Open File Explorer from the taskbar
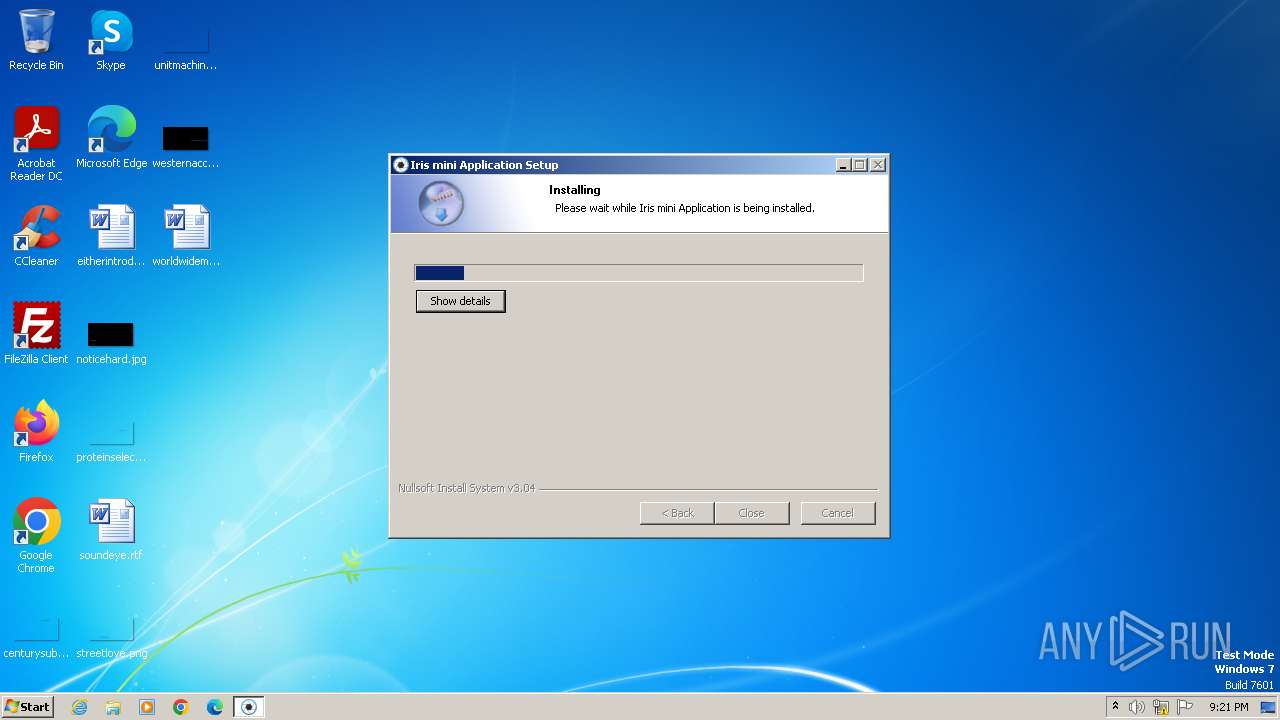Screen dimensions: 1280x720 coord(113,707)
